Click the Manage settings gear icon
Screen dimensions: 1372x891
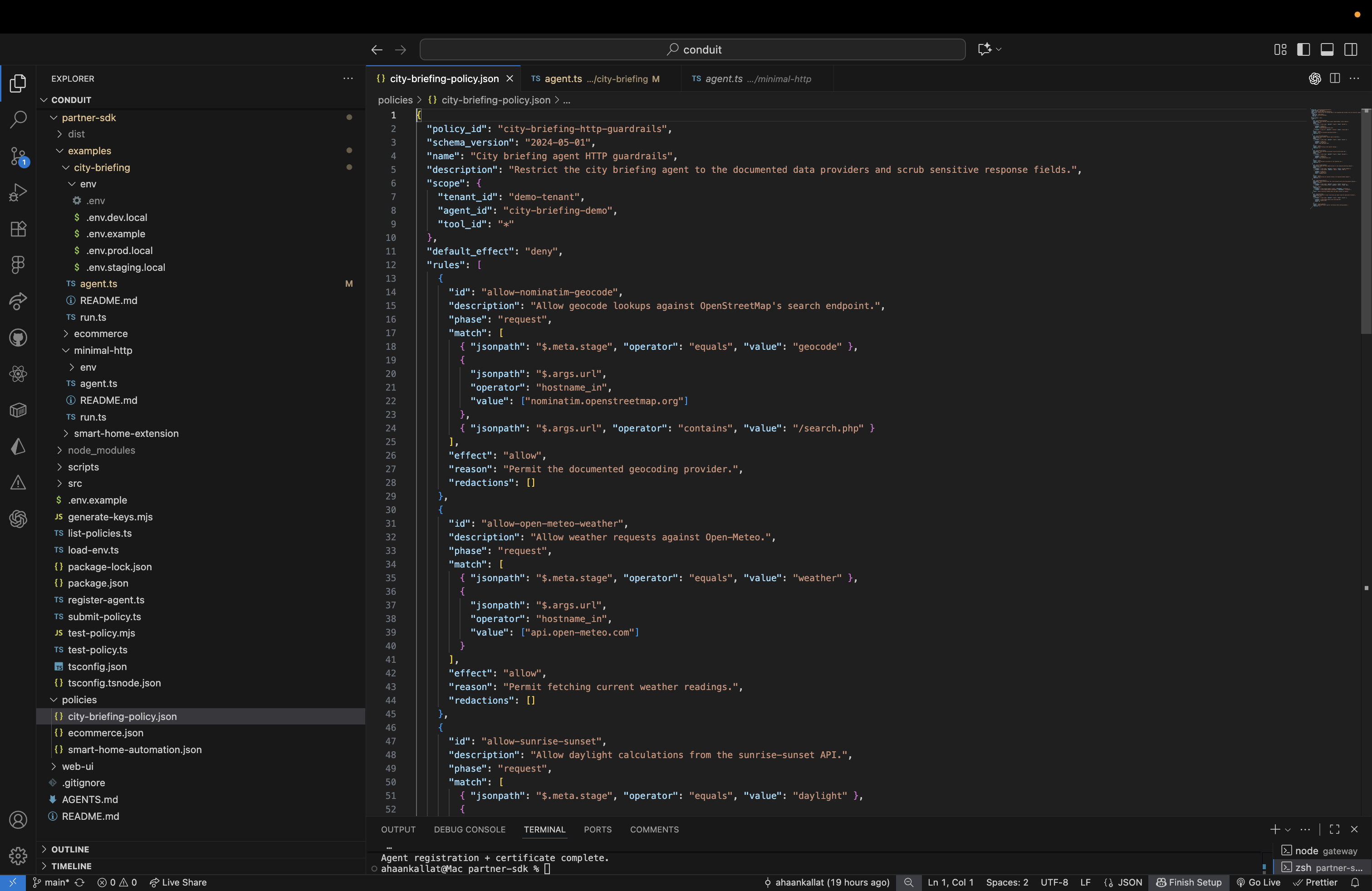[18, 855]
